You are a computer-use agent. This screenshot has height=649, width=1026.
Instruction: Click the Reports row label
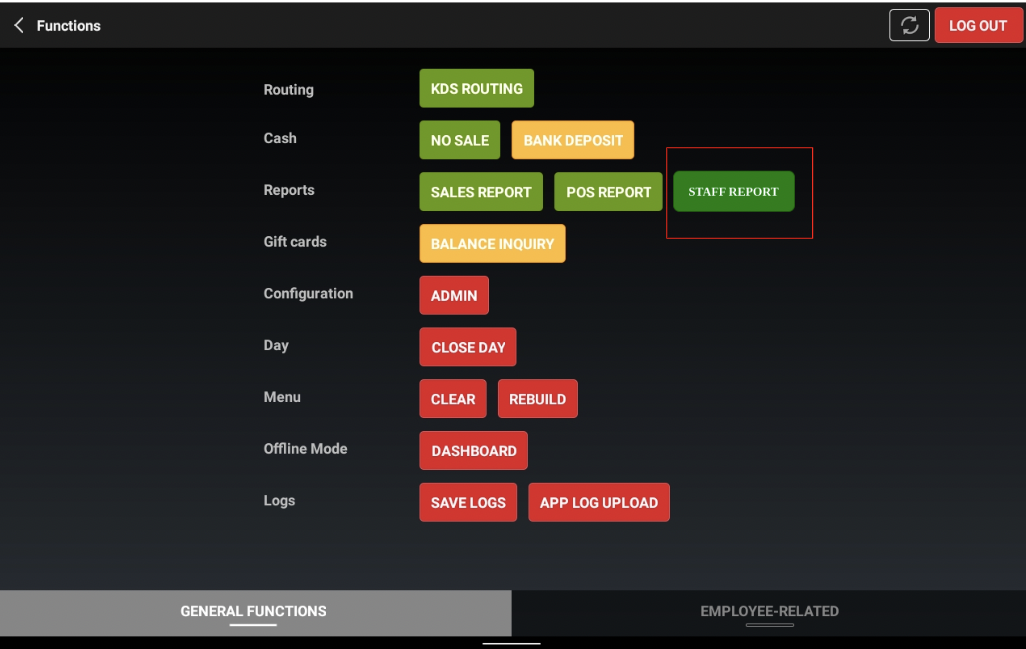[x=289, y=190]
